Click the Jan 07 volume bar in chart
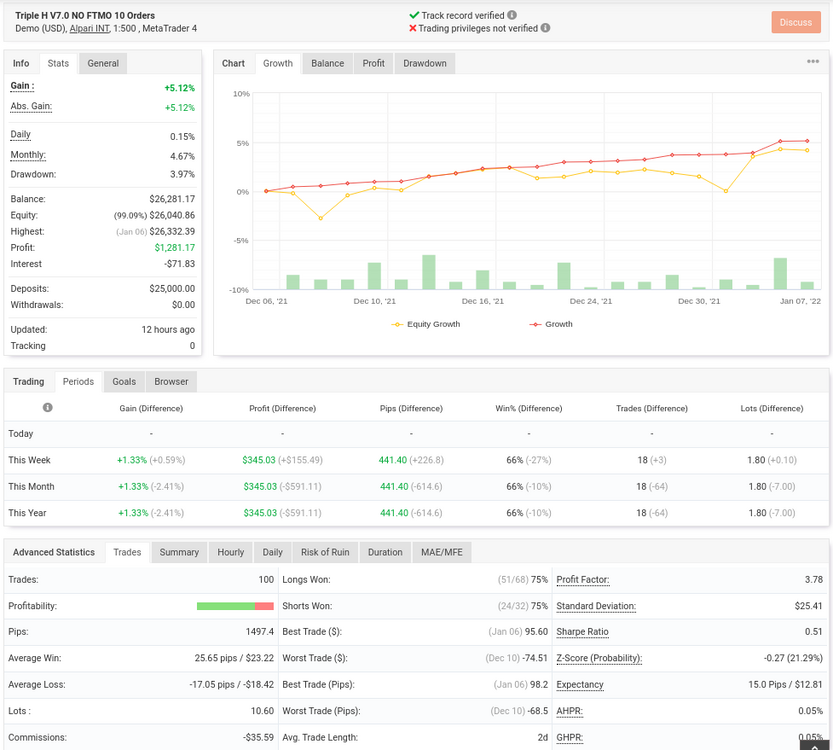833x750 pixels. [807, 285]
